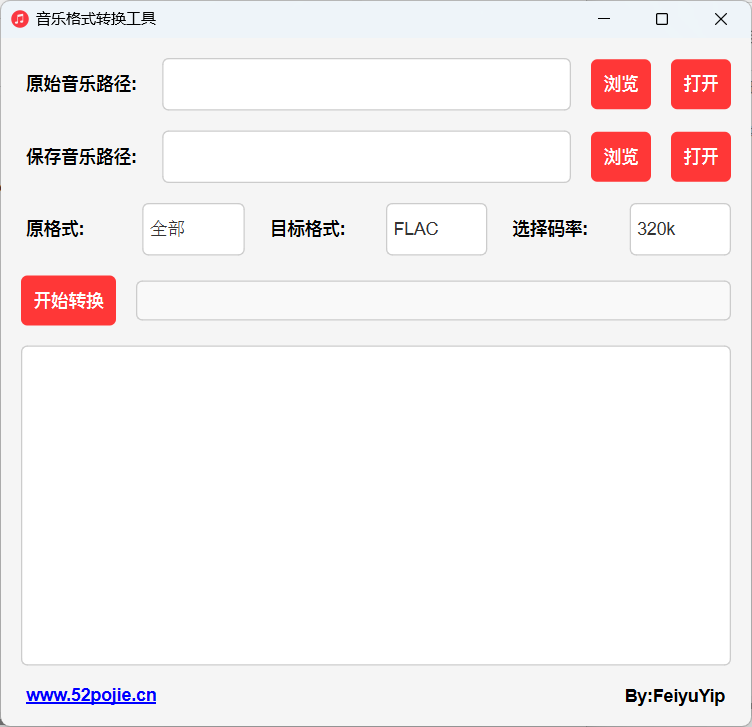Browse for the original music path
Screen dimensions: 752x727
coord(621,84)
